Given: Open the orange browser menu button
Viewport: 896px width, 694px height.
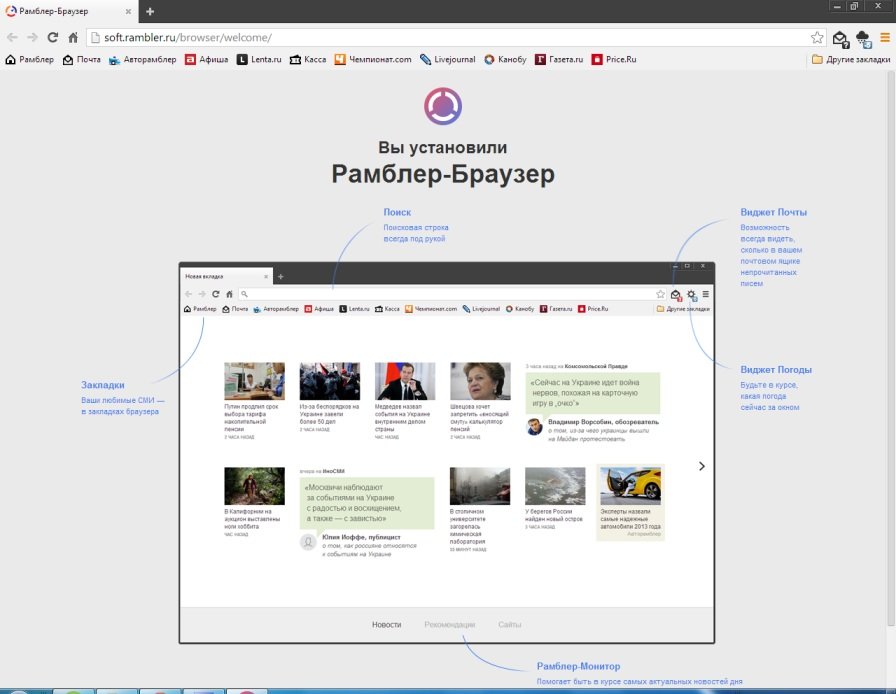Looking at the screenshot, I should tap(885, 37).
